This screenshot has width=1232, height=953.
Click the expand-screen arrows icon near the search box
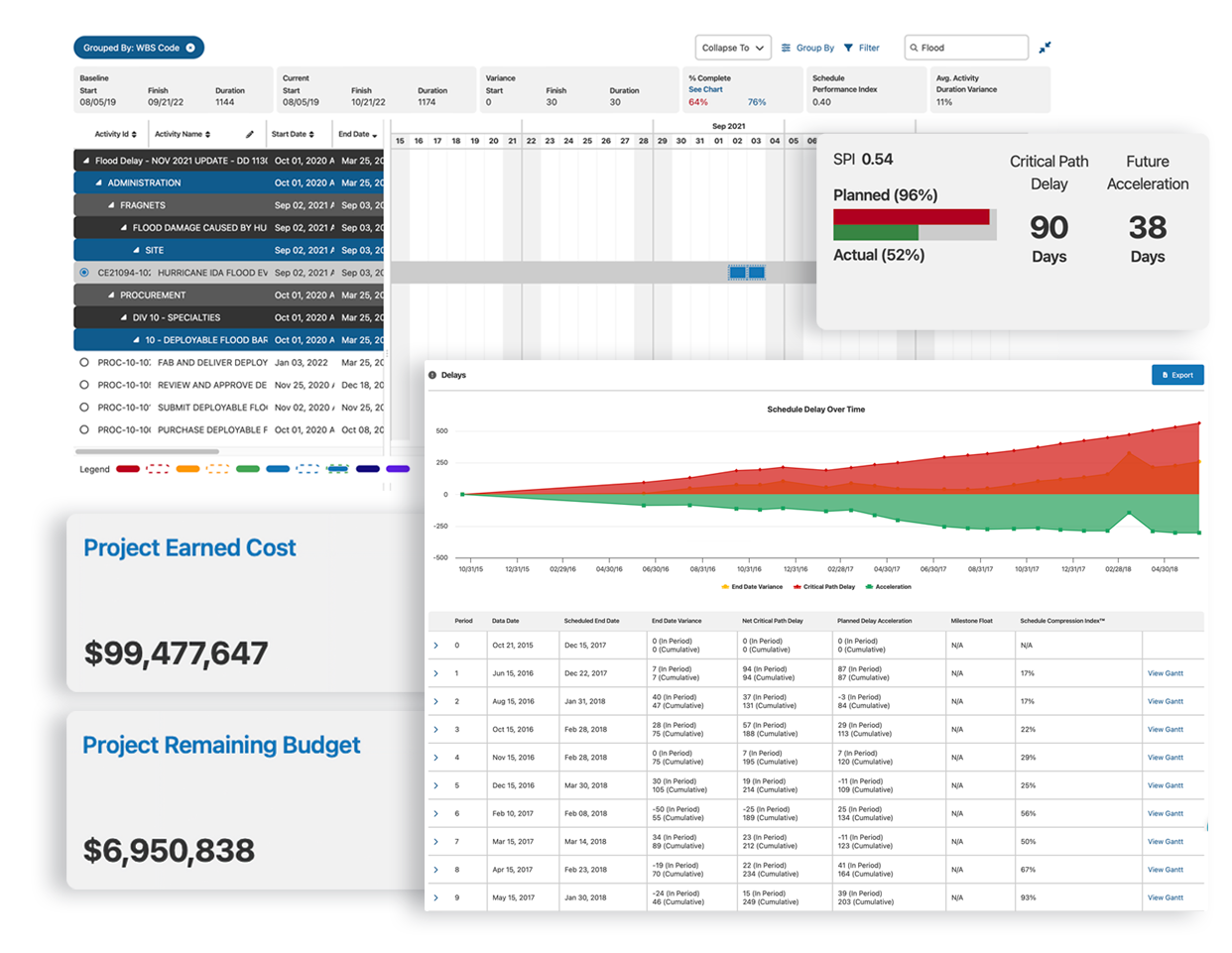(x=1045, y=48)
